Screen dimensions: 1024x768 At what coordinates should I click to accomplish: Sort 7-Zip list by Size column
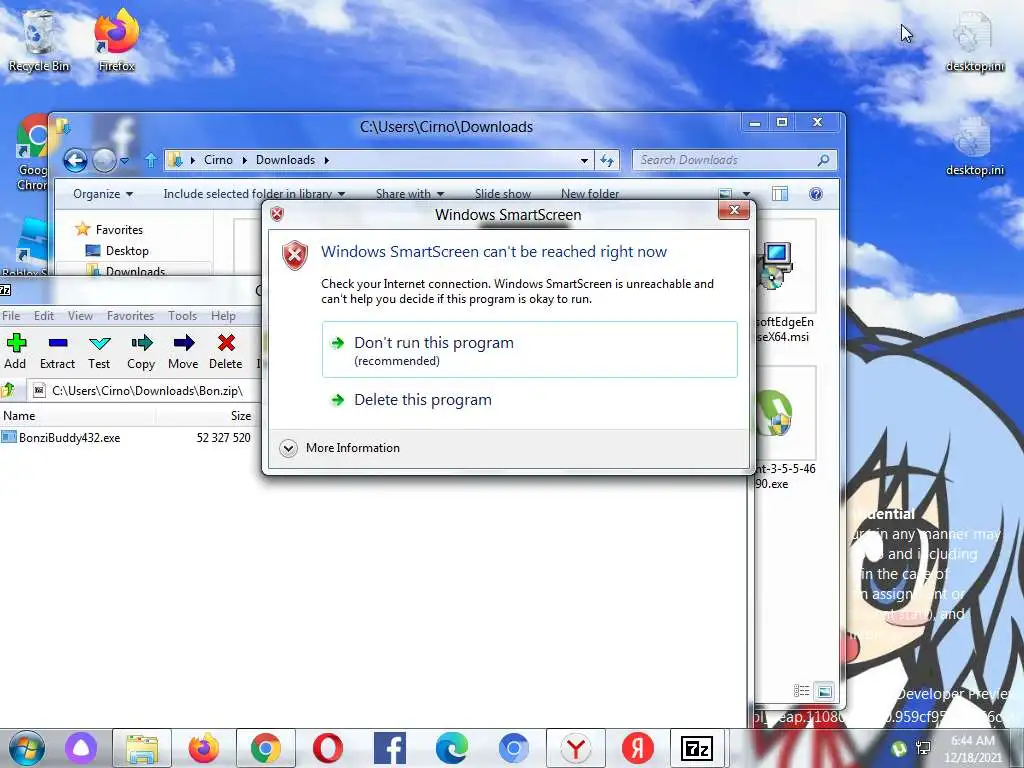click(x=240, y=415)
